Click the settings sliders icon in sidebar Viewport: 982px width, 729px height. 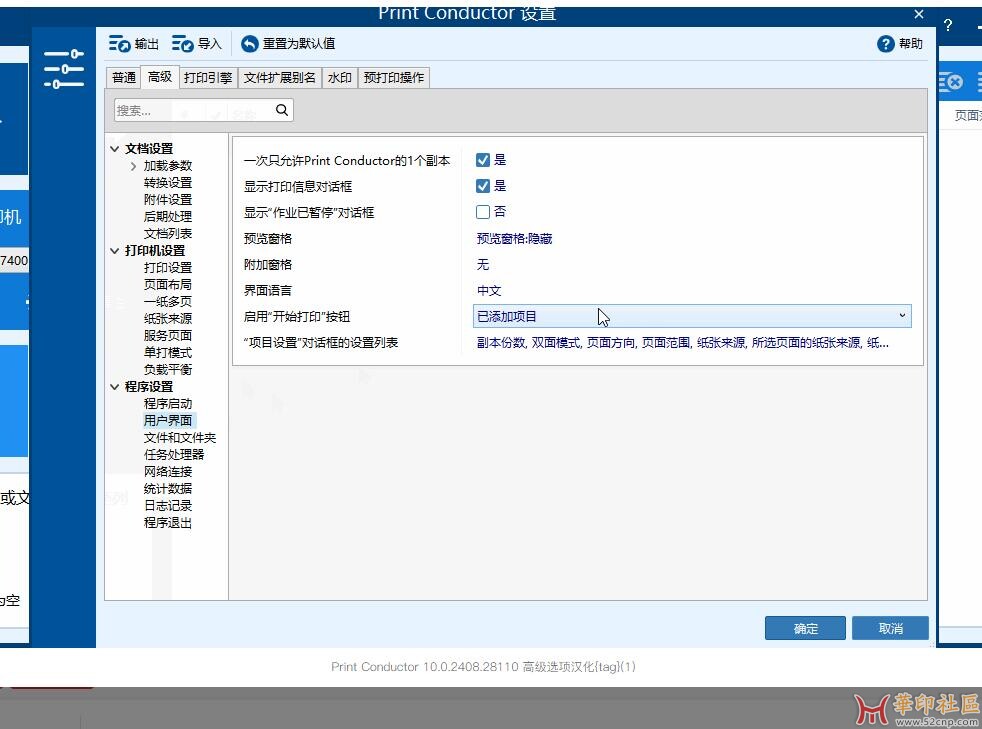pyautogui.click(x=64, y=69)
